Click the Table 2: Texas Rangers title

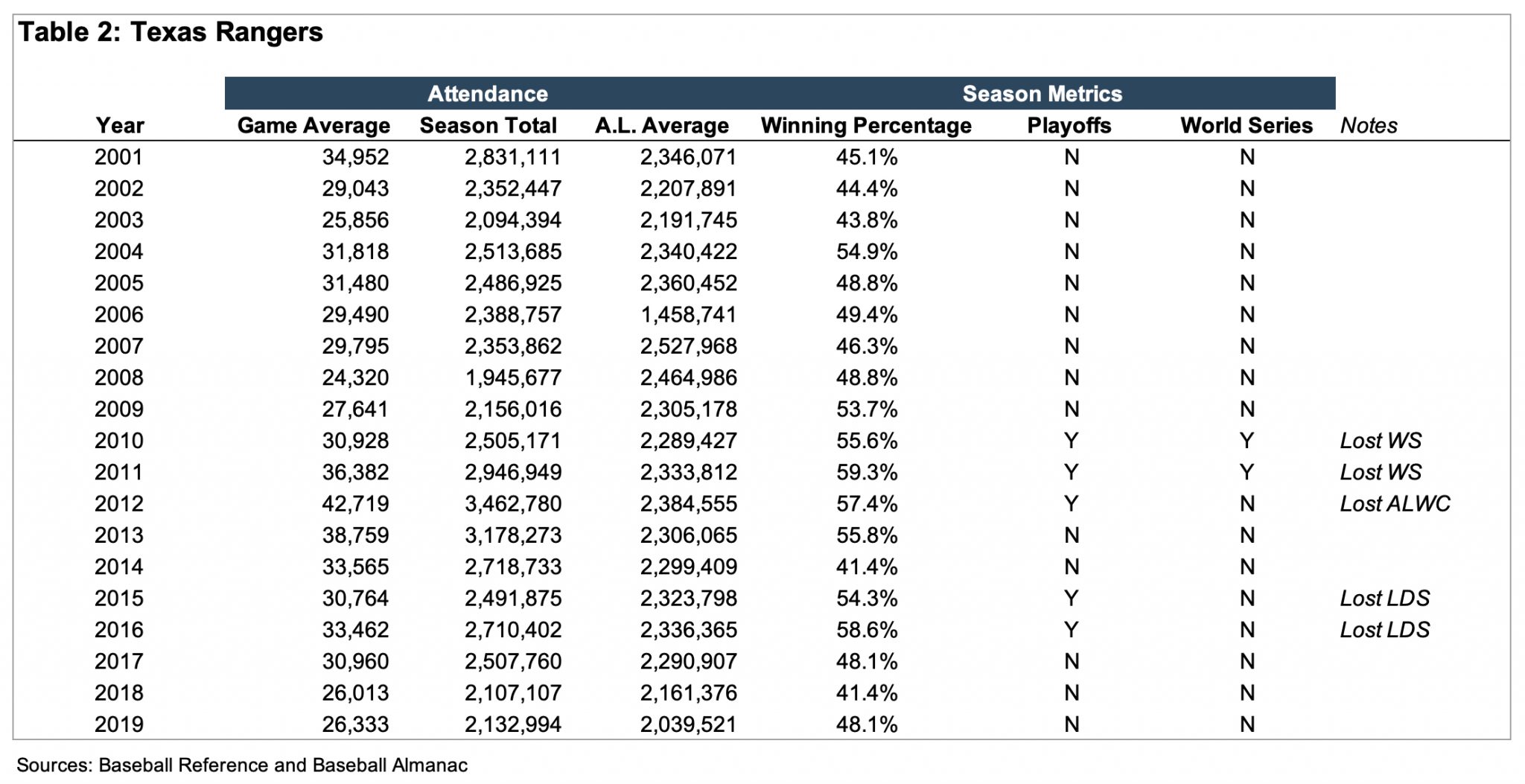click(171, 33)
